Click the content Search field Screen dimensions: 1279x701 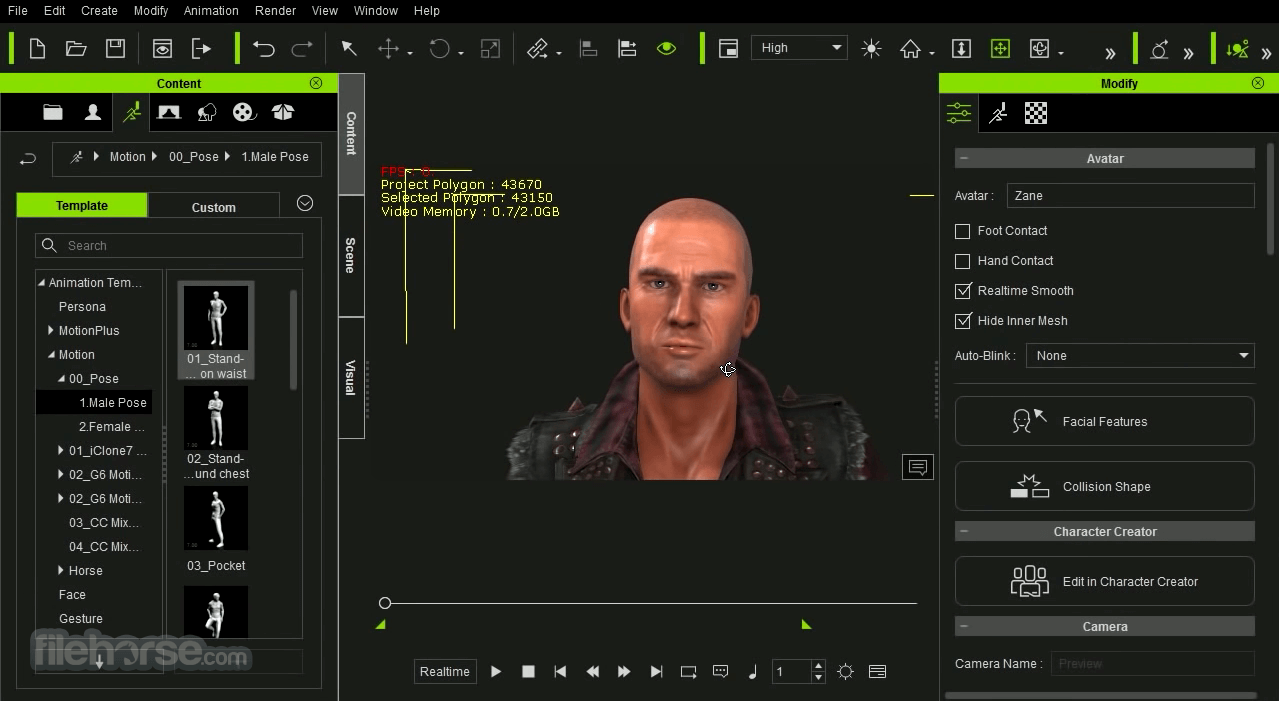[x=169, y=246]
